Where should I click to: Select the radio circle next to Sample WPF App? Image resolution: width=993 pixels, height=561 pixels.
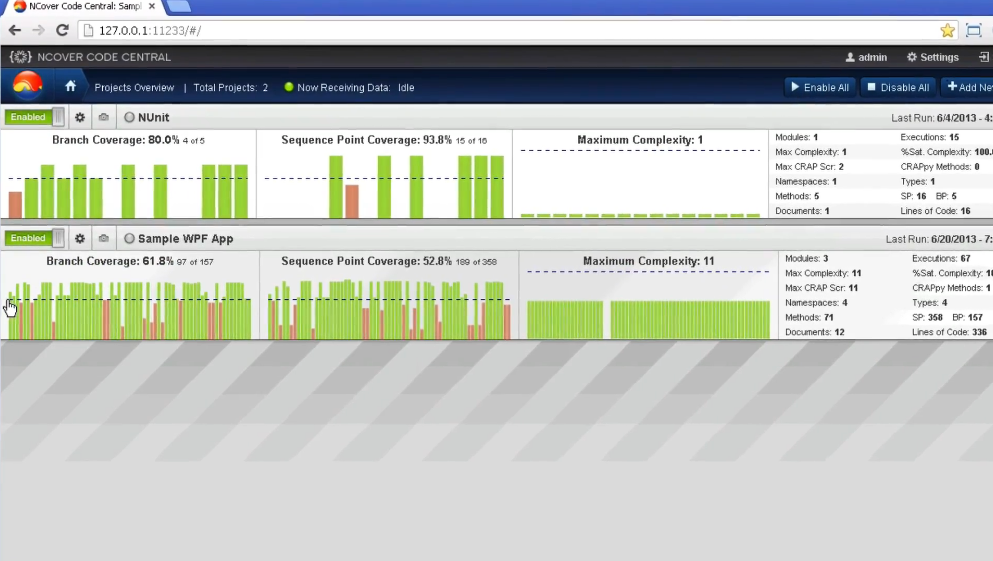click(129, 239)
